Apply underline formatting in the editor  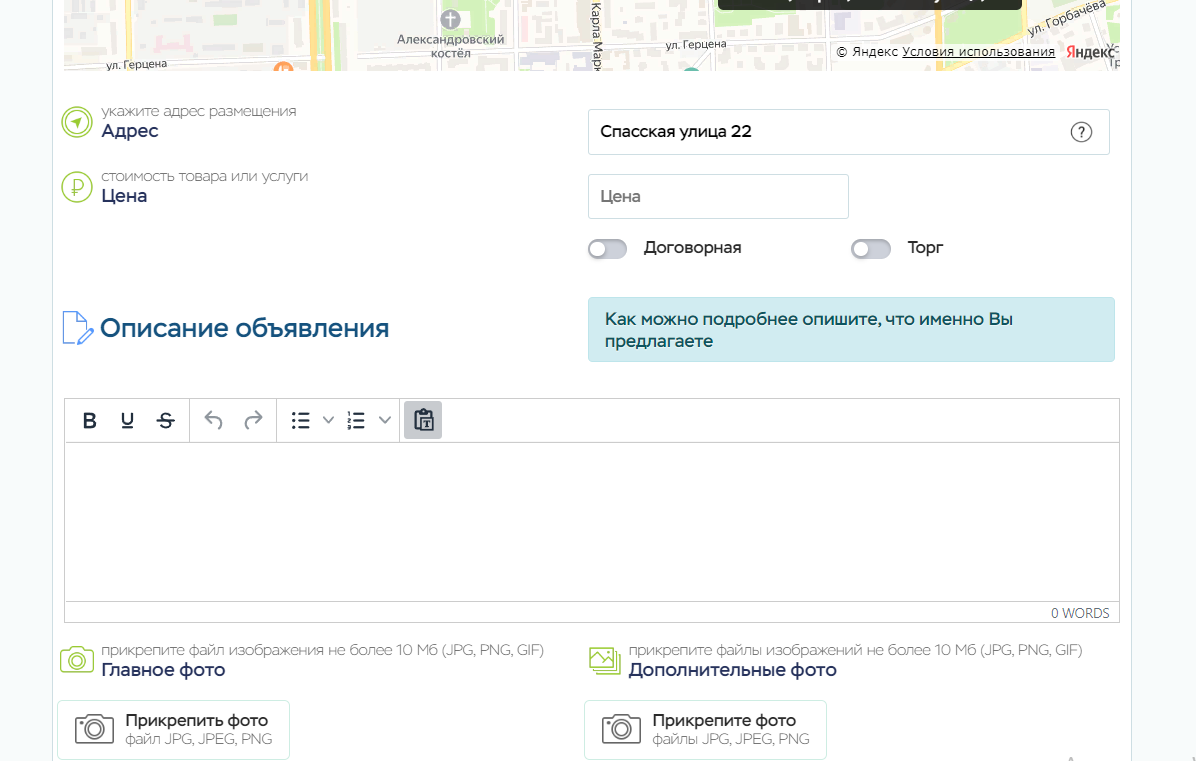pos(127,421)
